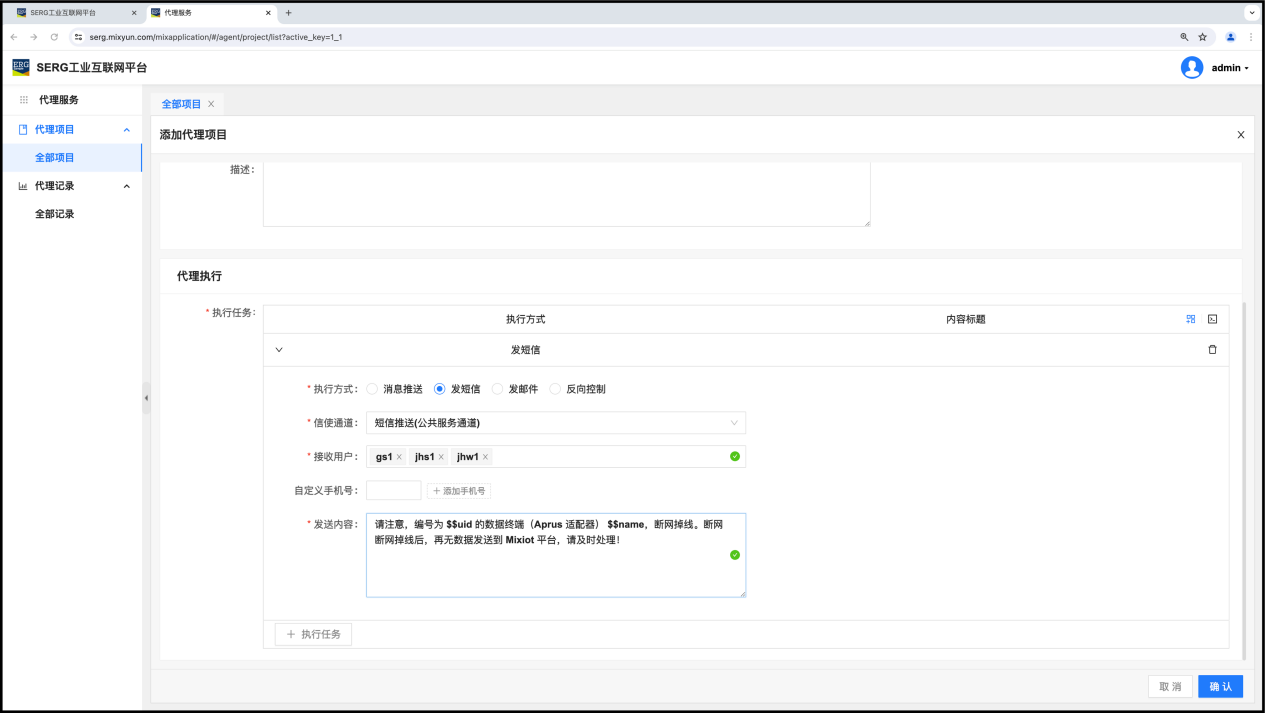Screen dimensions: 1265x713
Task: Select the 发邮件 radio option
Action: pos(498,389)
